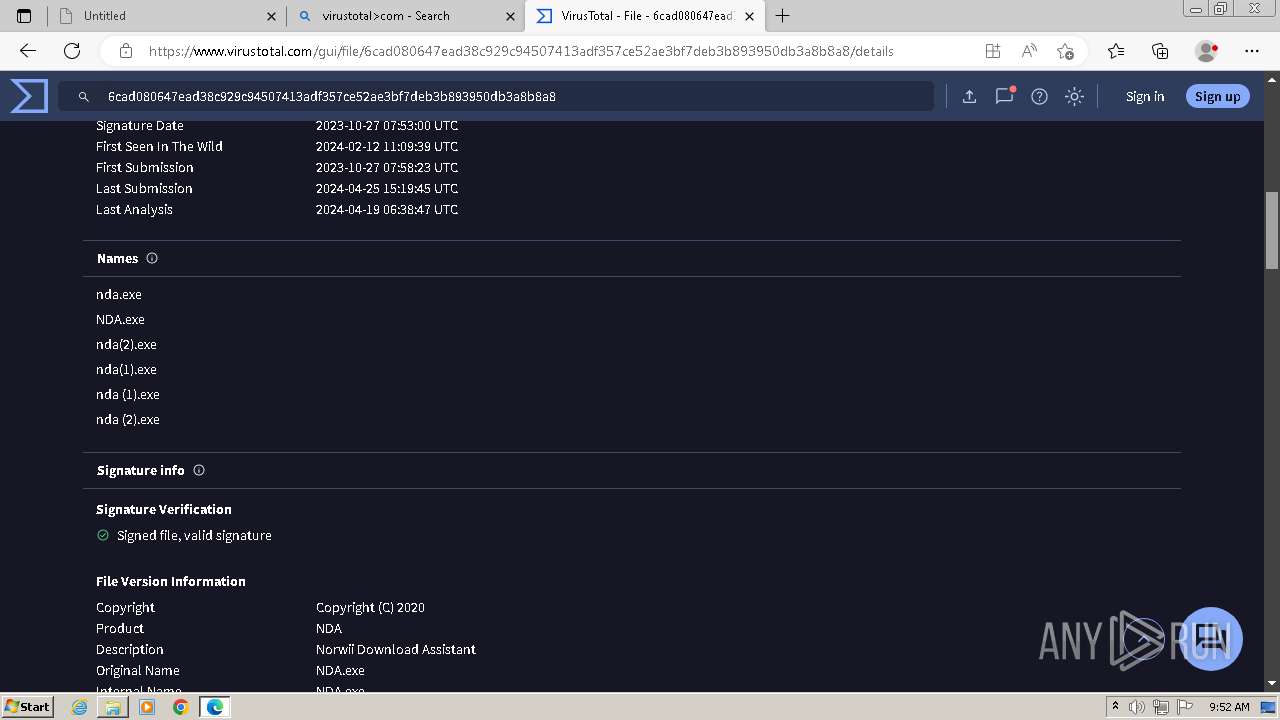Open the Collections icon
Image resolution: width=1280 pixels, height=720 pixels.
click(1160, 51)
